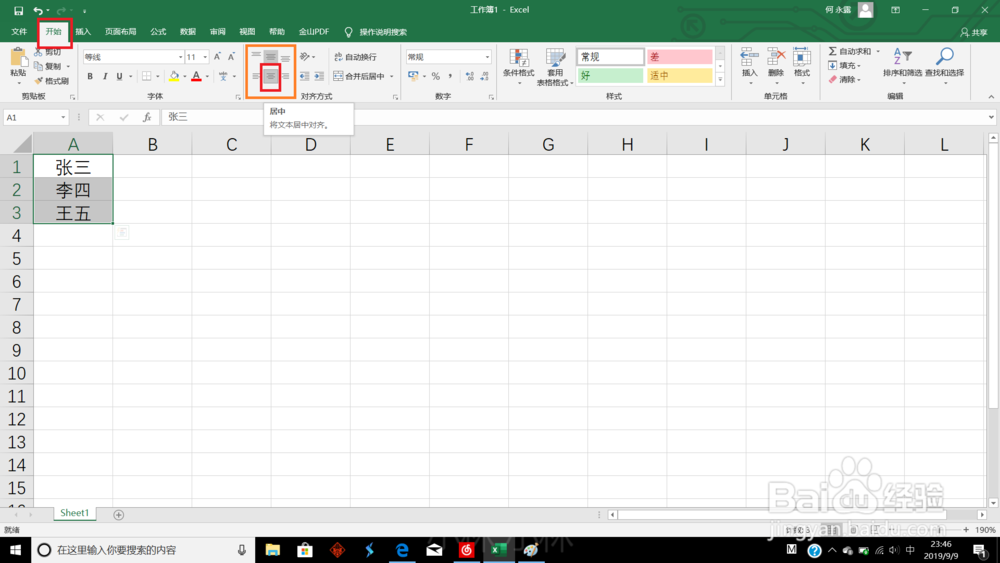Open the Clear (清除) dropdown
1000x563 pixels.
[845, 79]
